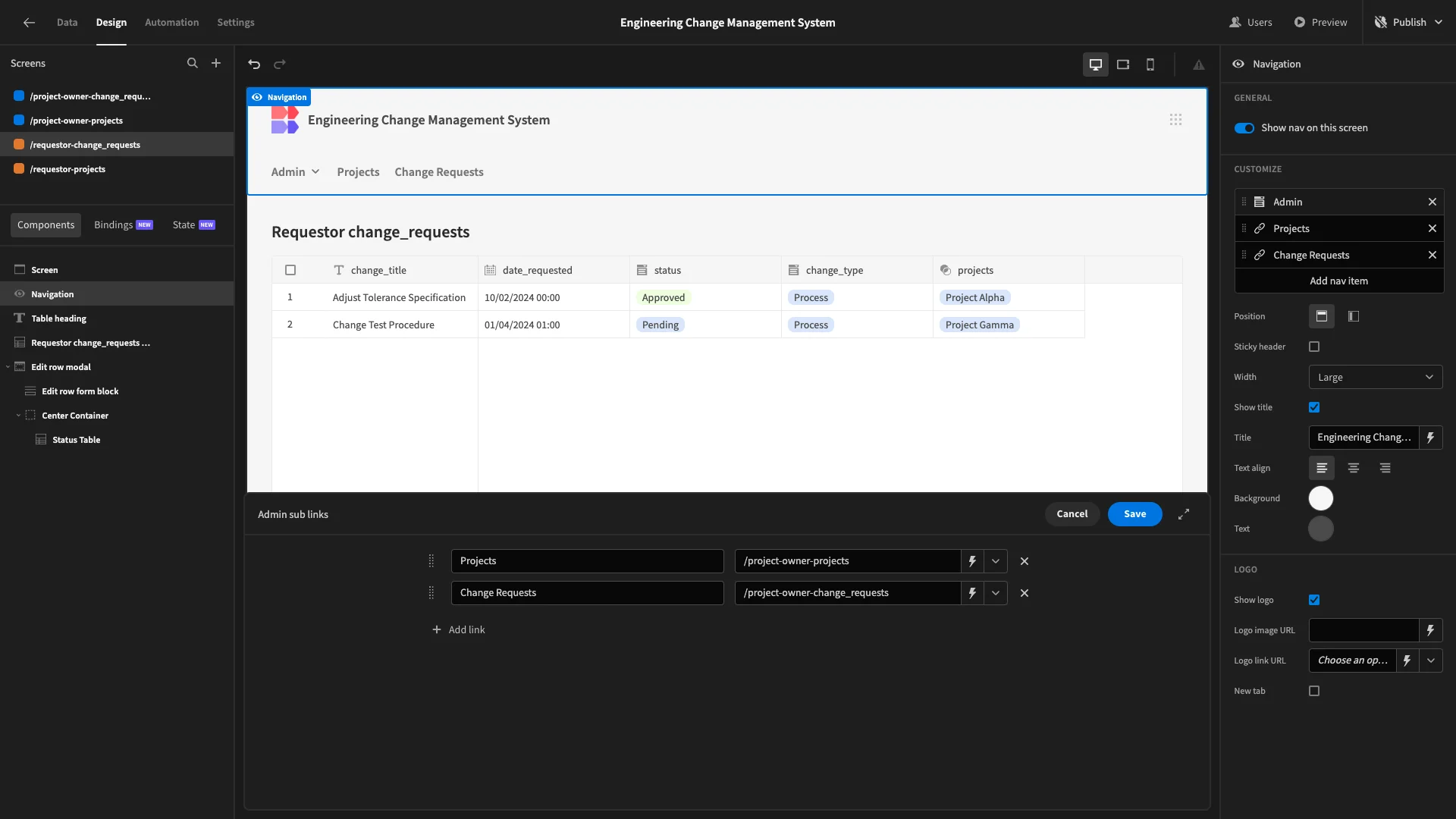Image resolution: width=1456 pixels, height=819 pixels.
Task: Focus the Logo image URL input
Action: click(1363, 630)
